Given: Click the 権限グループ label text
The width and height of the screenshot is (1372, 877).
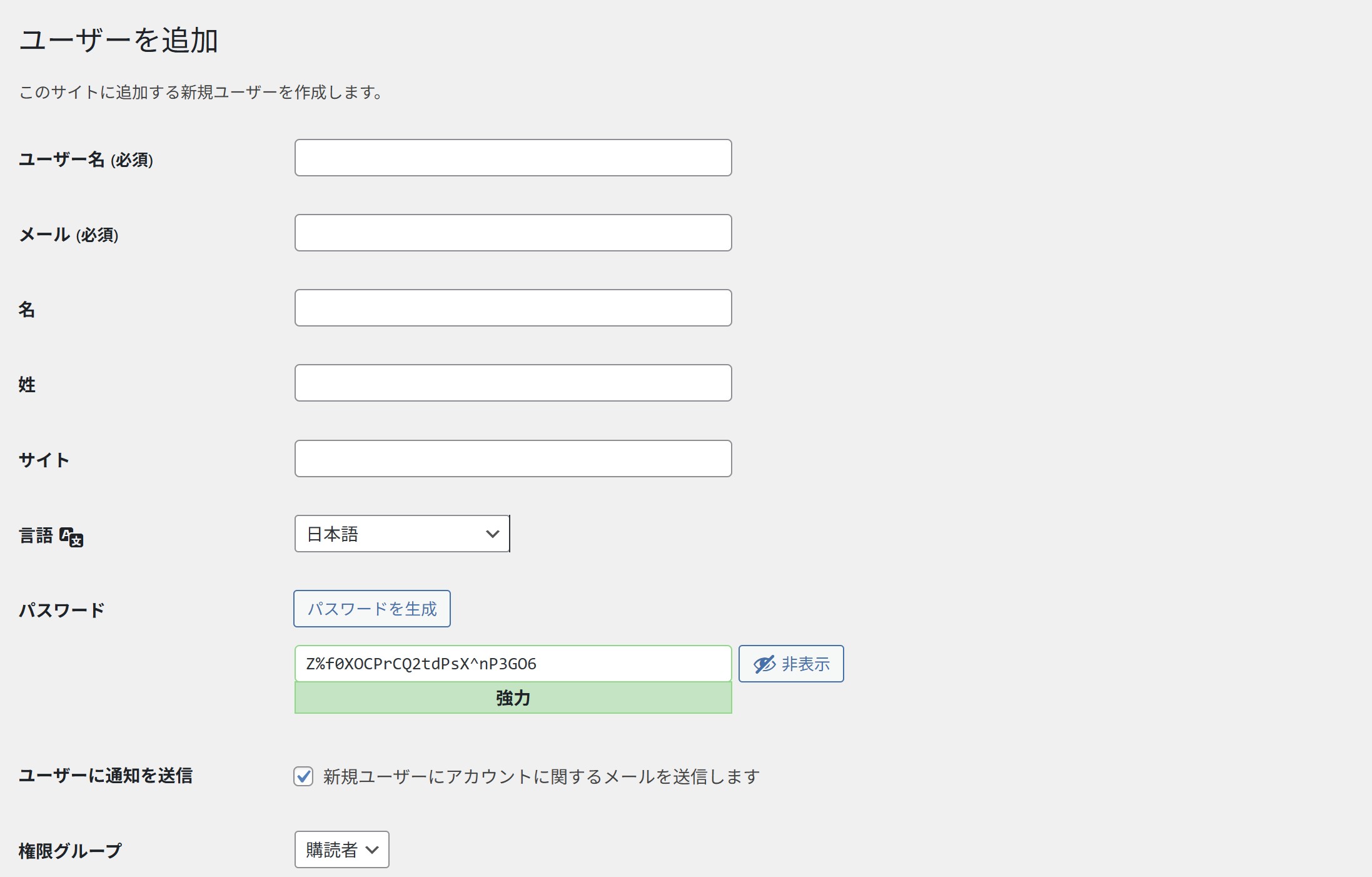Looking at the screenshot, I should click(70, 851).
